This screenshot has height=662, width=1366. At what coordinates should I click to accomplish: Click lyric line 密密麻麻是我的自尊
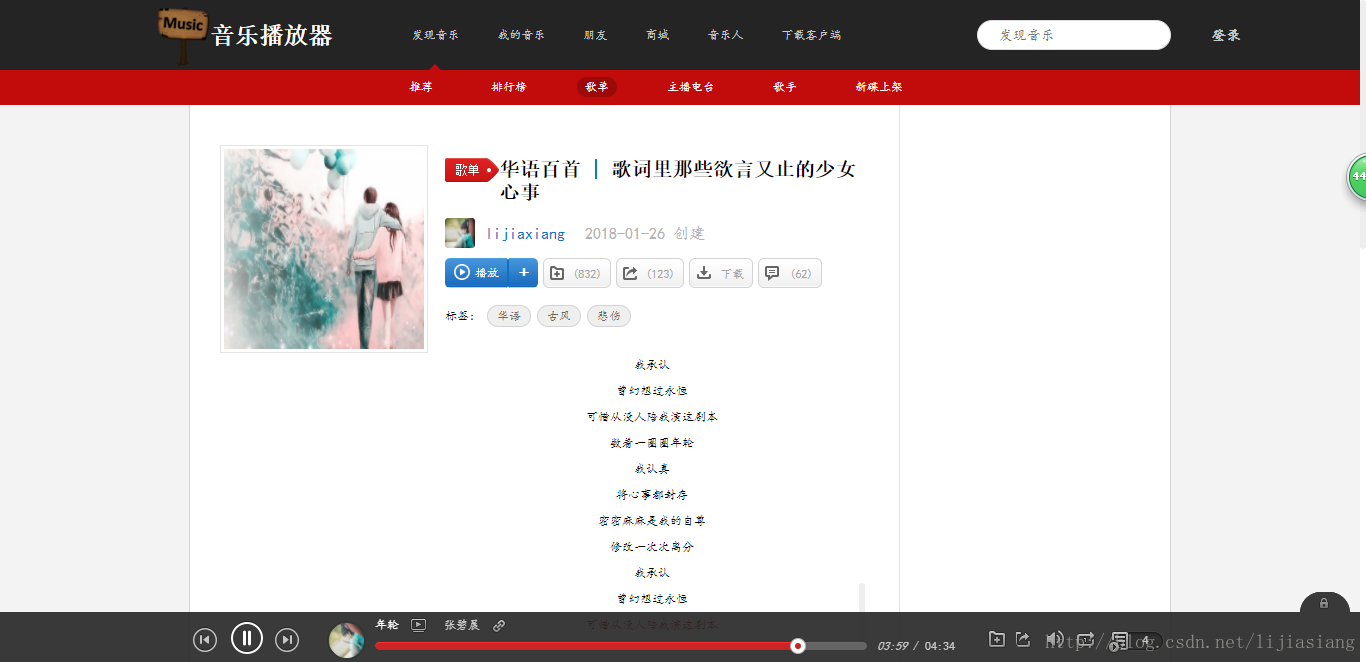[652, 521]
